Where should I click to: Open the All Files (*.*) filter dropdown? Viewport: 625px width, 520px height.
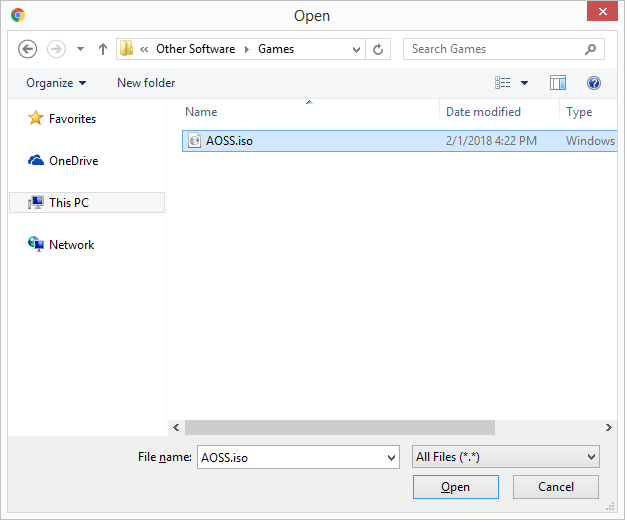505,457
